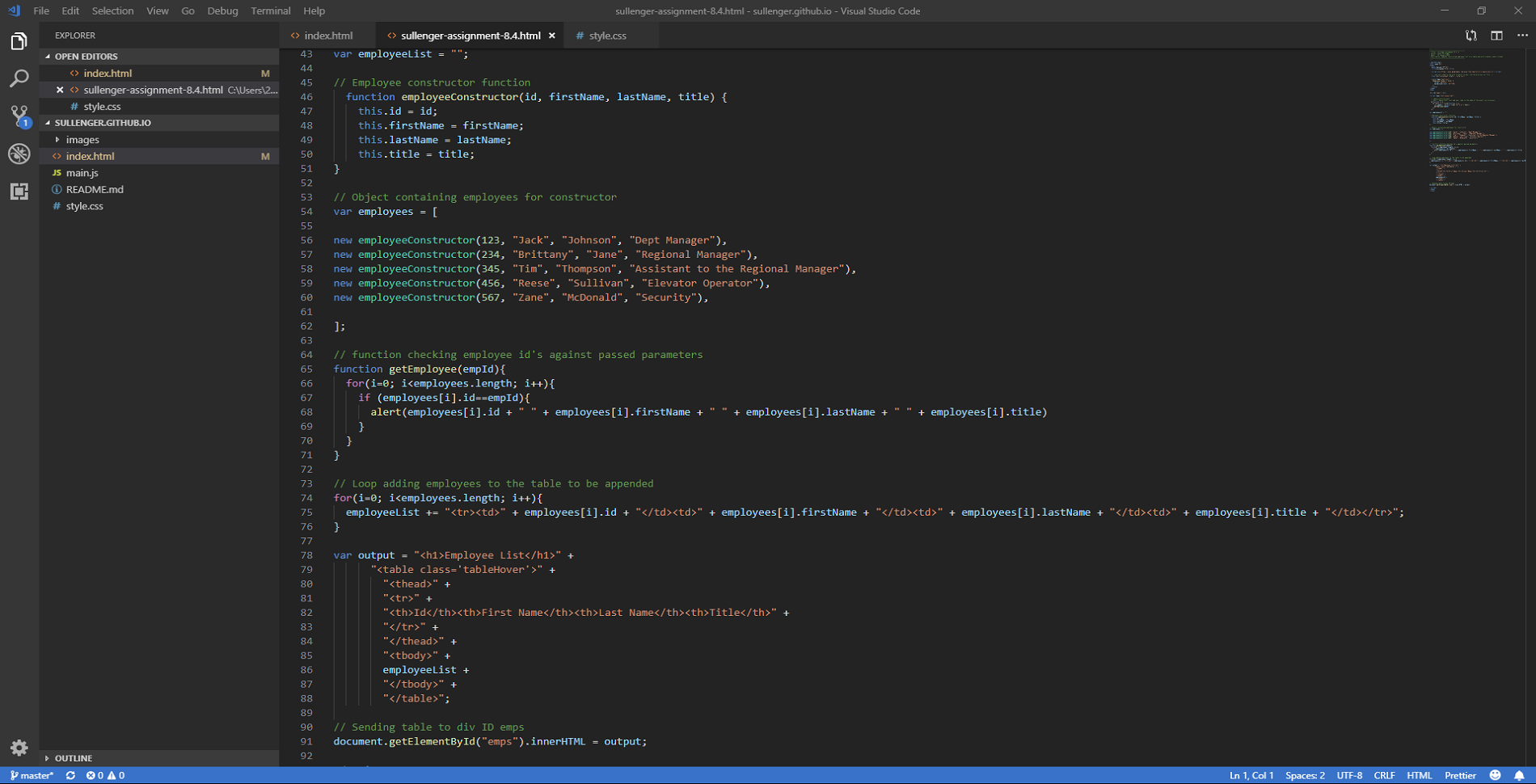Close the sullenger-assignment-8.4.html tab

tap(552, 36)
